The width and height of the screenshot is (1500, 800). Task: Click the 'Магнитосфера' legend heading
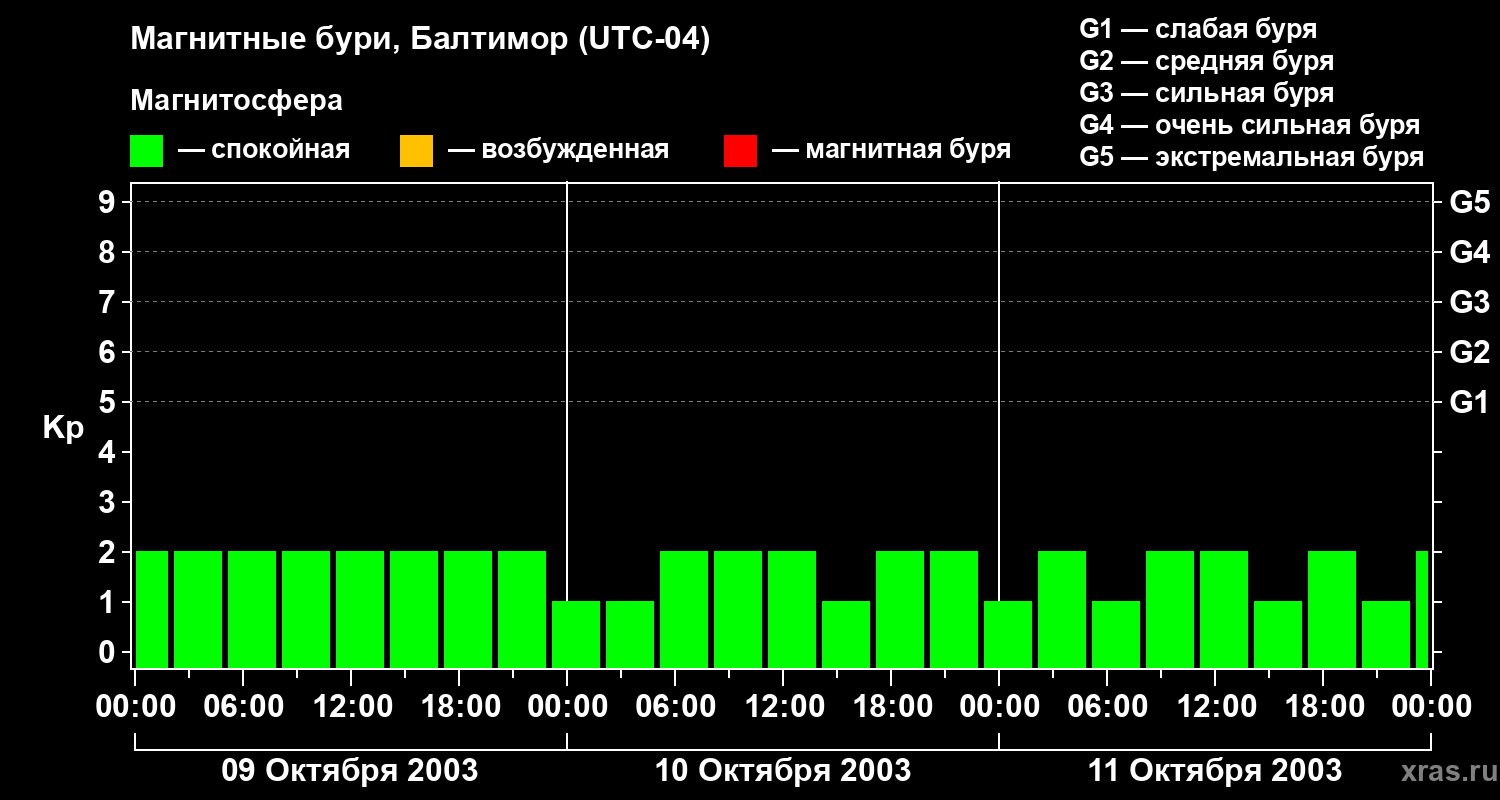tap(236, 101)
